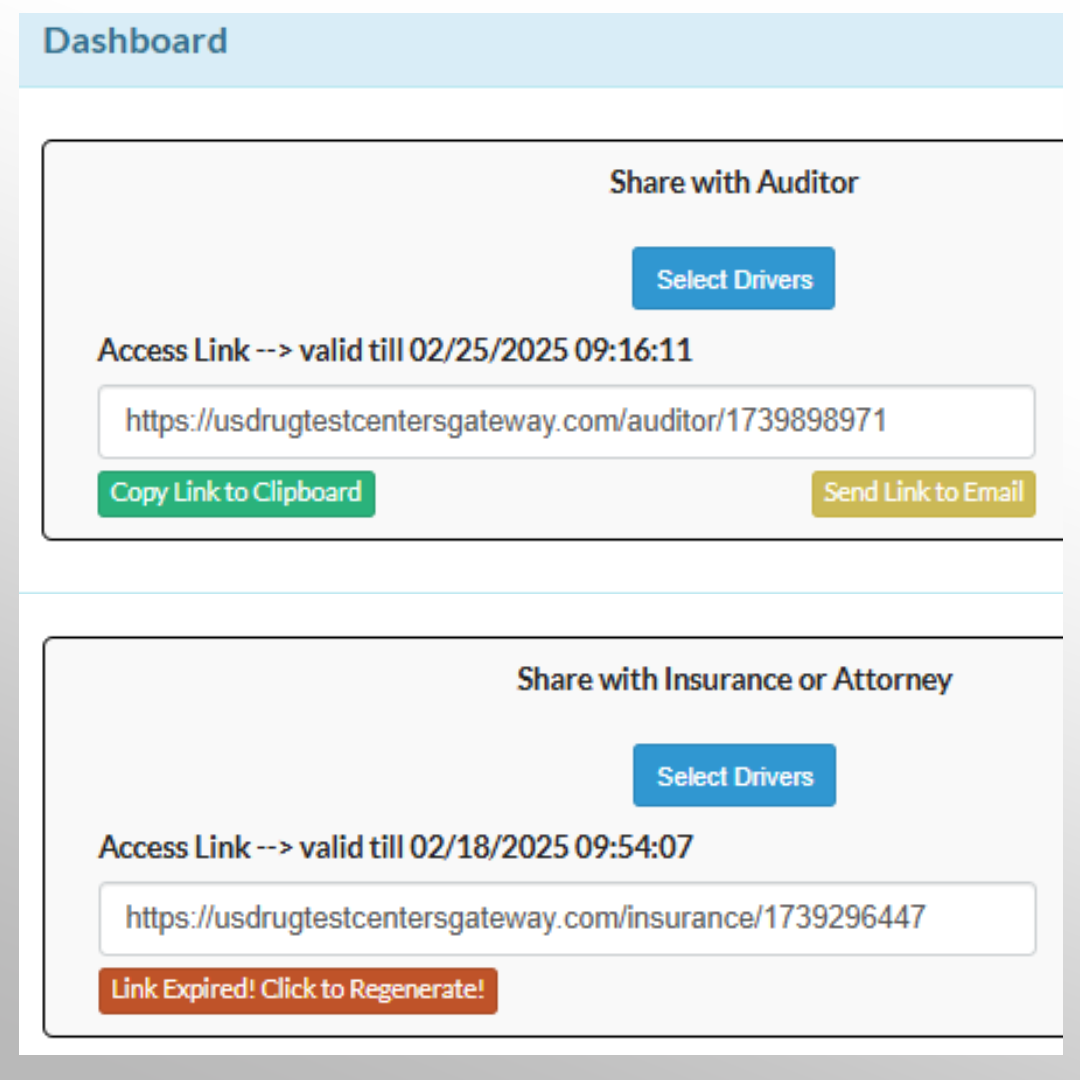
Task: Click the Dashboard page heading
Action: coord(136,41)
